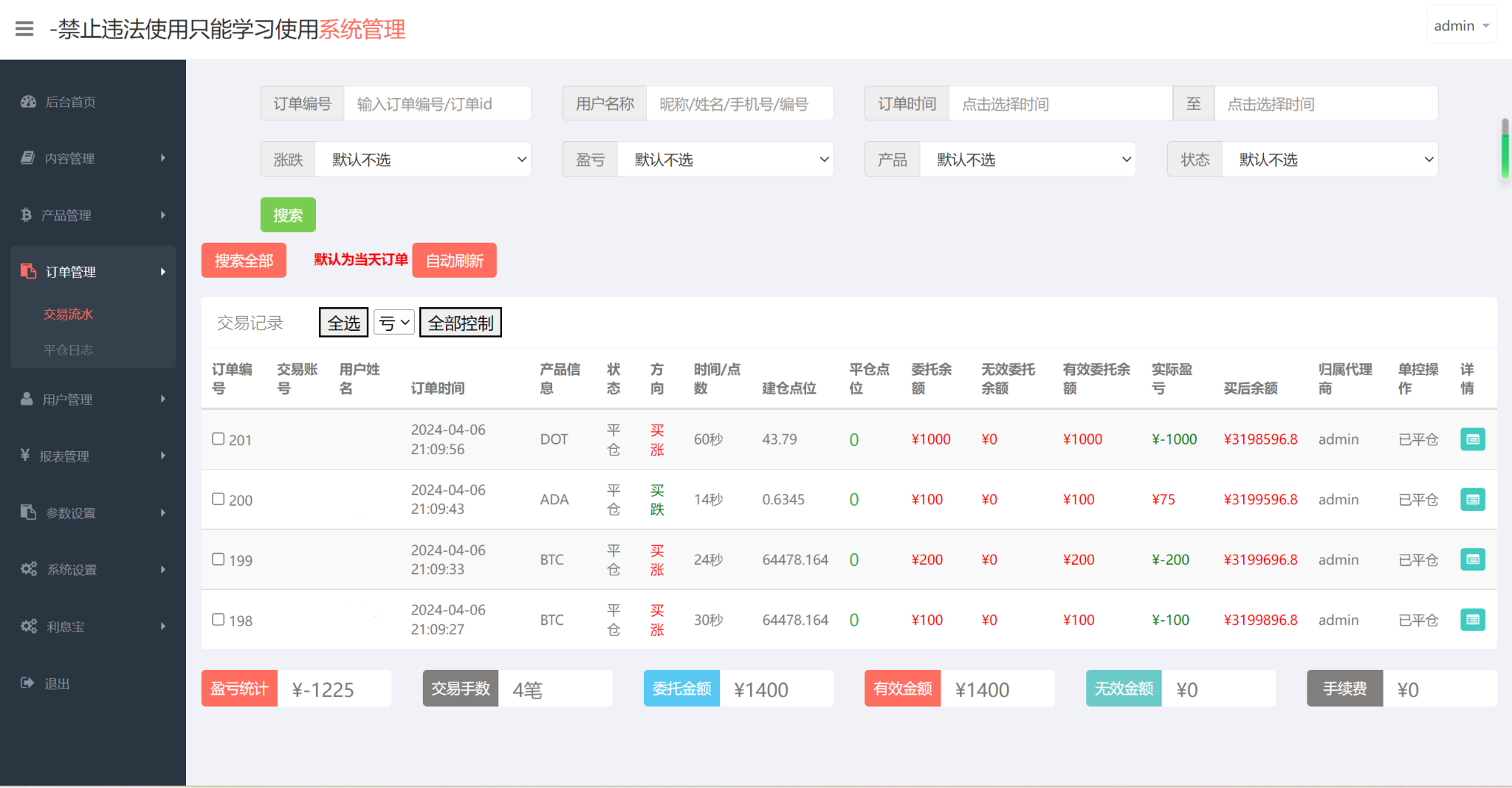Click the order icon beside 订单管理

[x=28, y=271]
